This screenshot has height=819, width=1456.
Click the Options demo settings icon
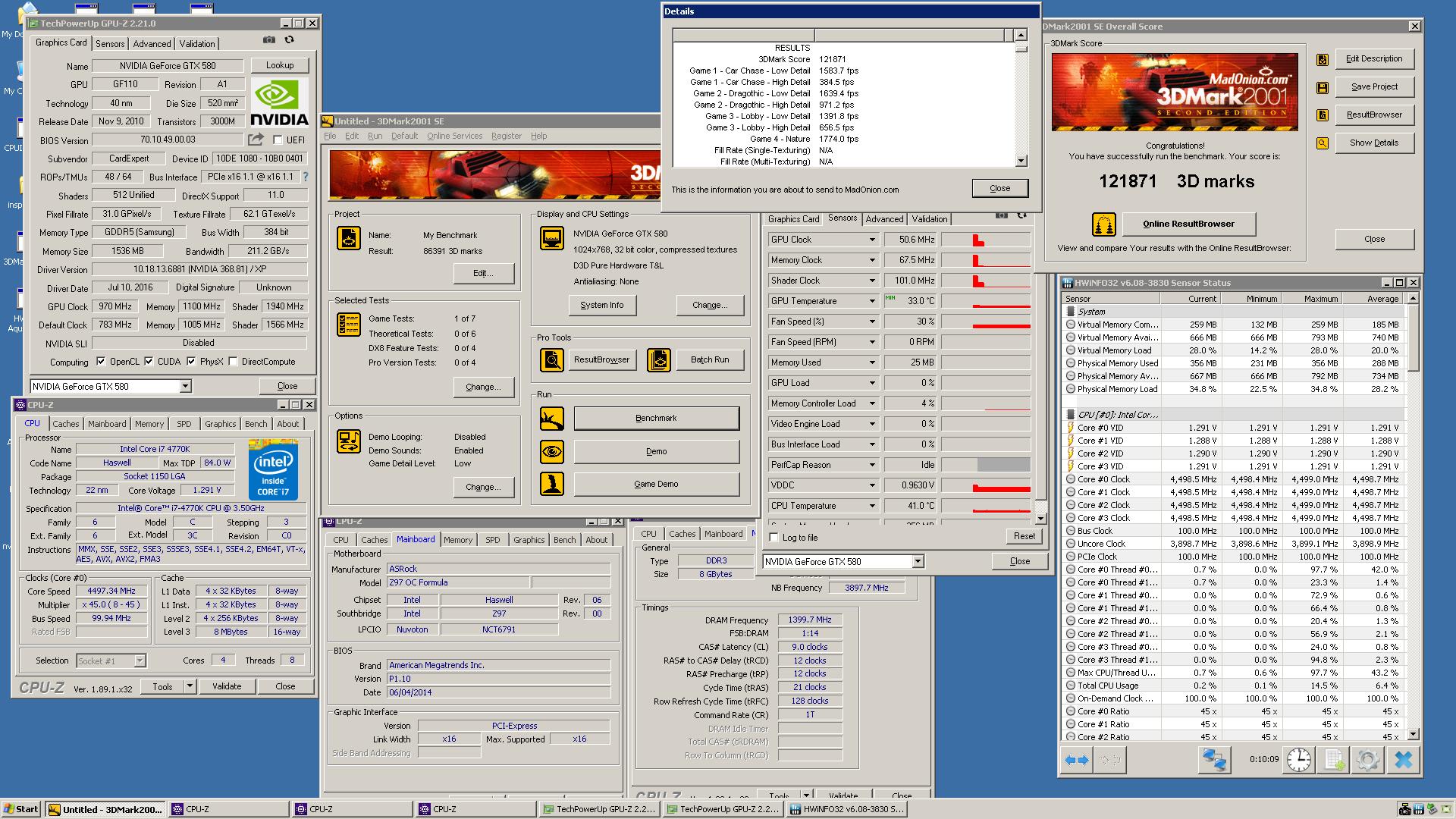[x=350, y=441]
